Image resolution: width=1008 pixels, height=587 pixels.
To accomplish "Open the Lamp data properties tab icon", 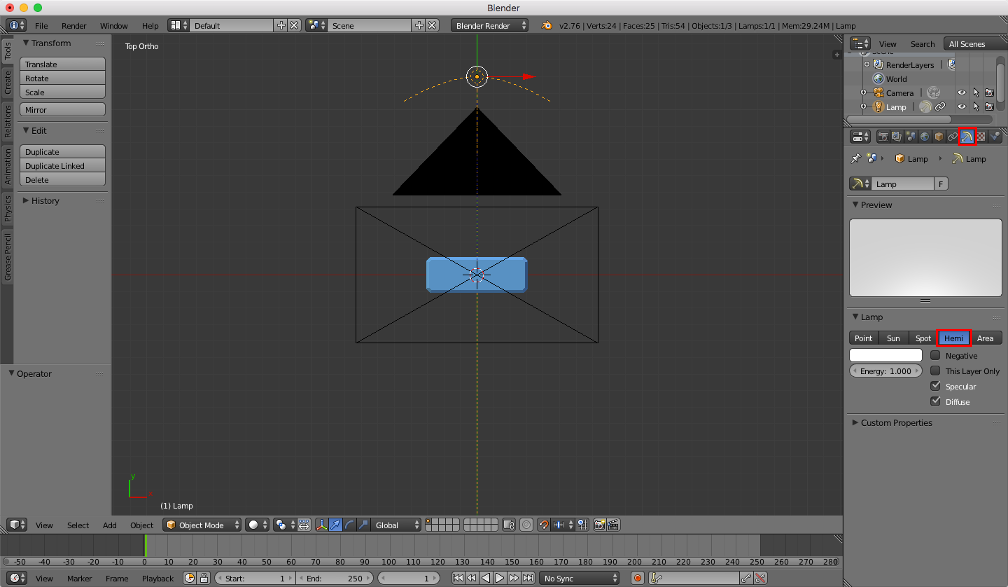I will 967,136.
